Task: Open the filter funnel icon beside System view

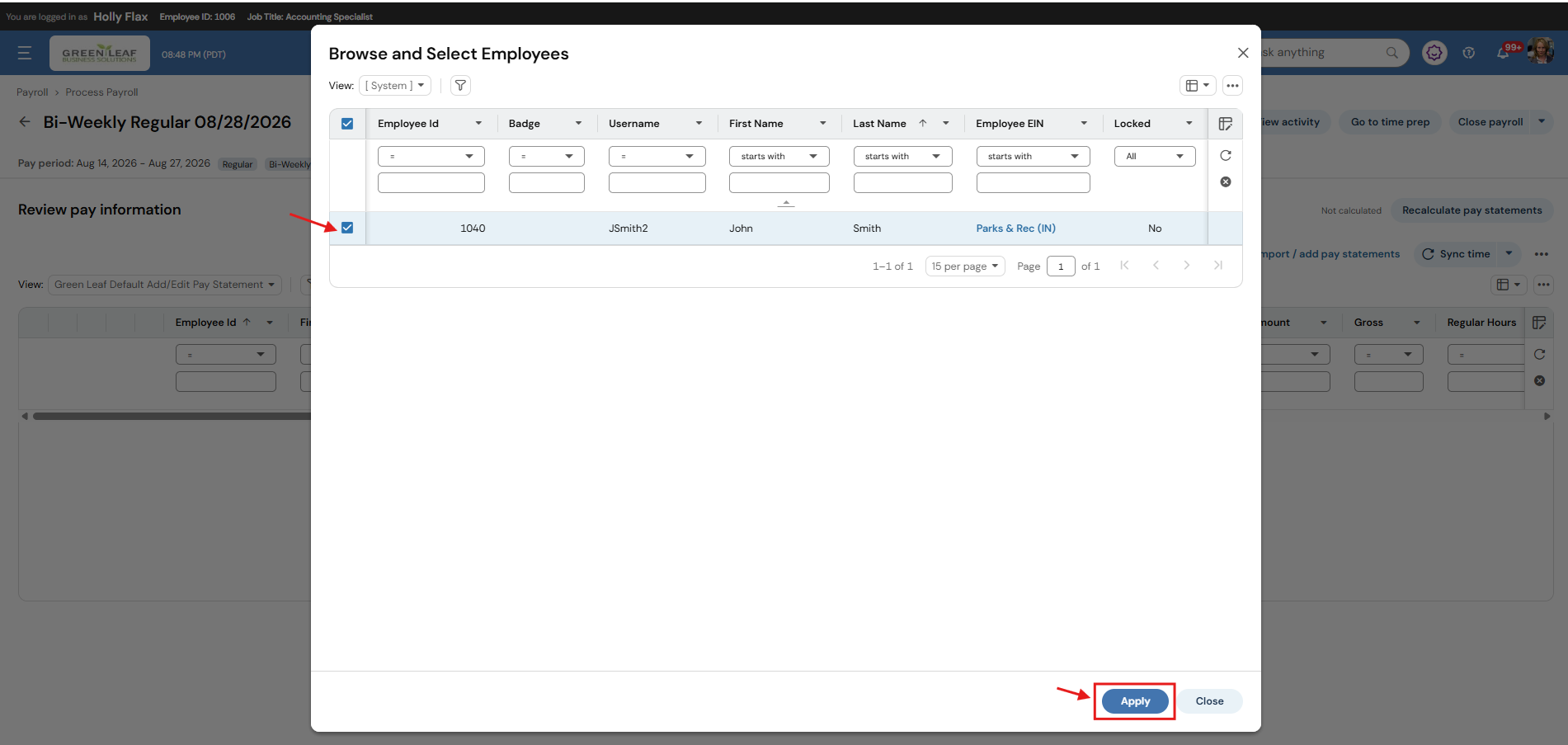Action: pyautogui.click(x=460, y=86)
